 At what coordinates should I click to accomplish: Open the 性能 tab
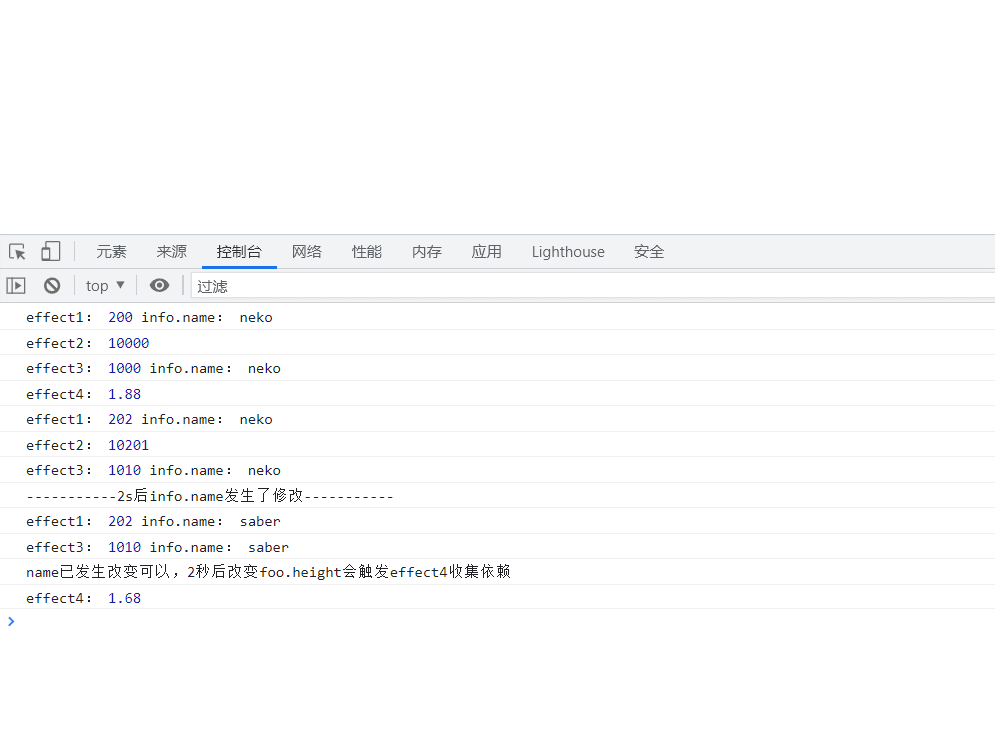(x=367, y=252)
